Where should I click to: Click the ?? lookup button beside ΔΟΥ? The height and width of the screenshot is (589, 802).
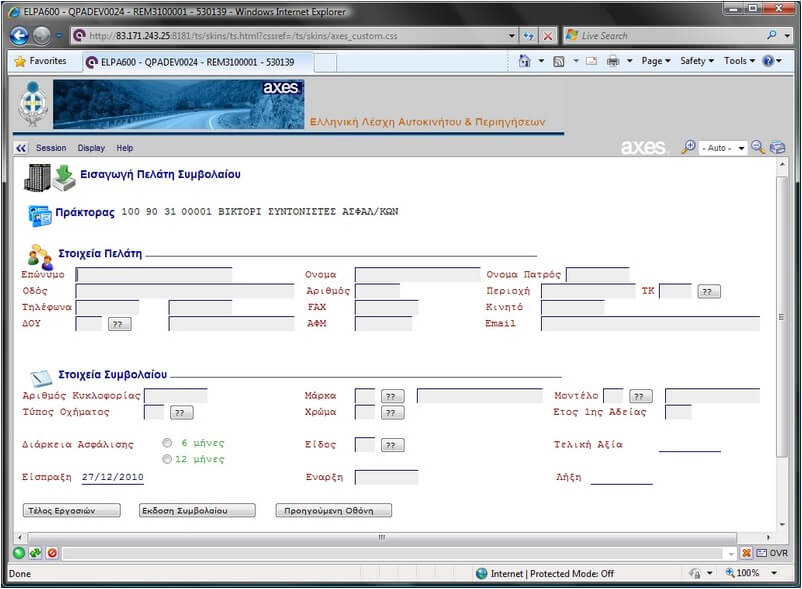coord(119,324)
